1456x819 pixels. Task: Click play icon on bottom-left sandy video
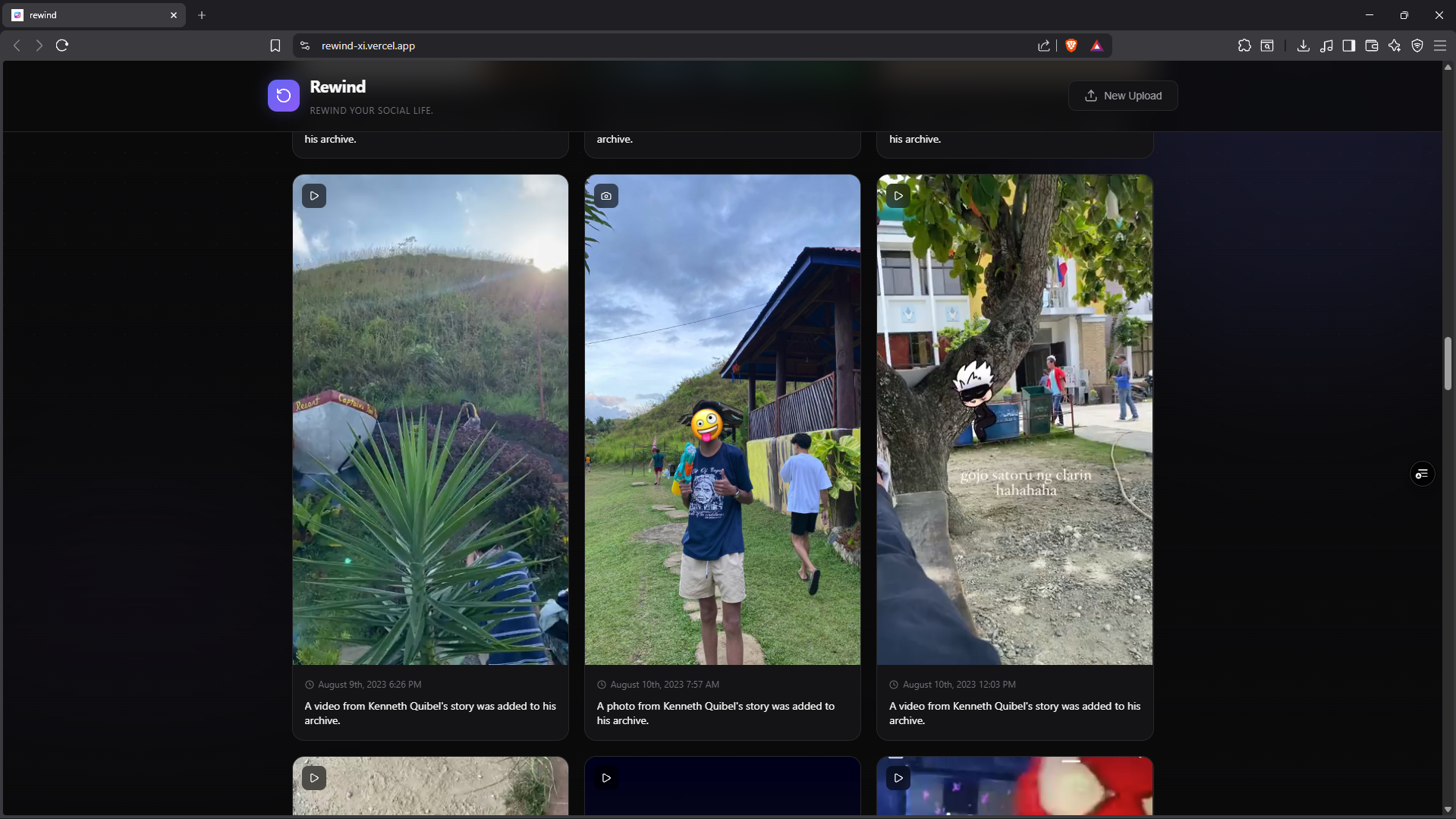pos(314,778)
